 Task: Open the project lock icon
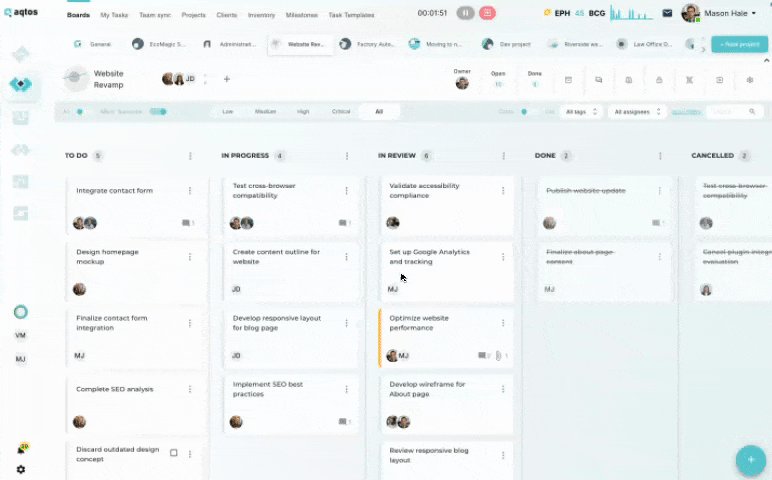[x=659, y=80]
